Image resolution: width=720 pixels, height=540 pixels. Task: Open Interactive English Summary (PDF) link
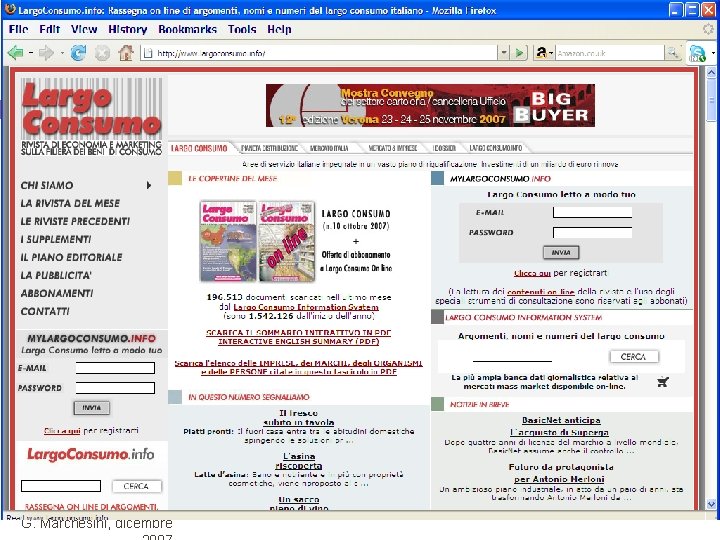point(298,342)
